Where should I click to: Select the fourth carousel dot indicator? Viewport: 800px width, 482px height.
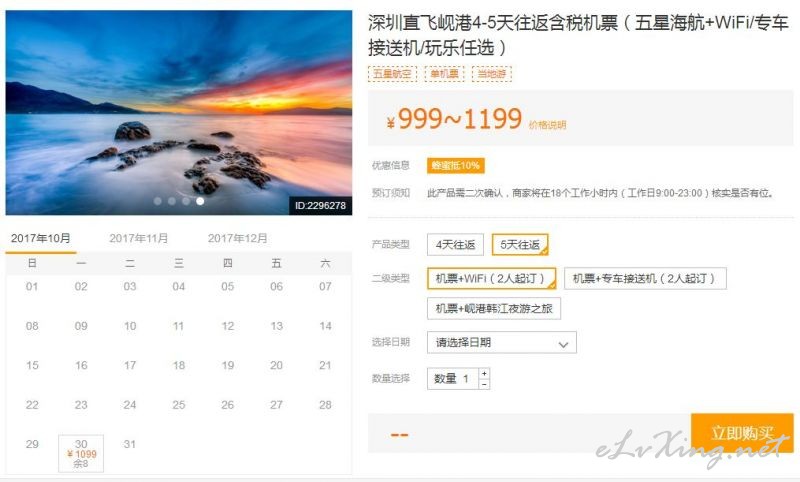pos(200,201)
